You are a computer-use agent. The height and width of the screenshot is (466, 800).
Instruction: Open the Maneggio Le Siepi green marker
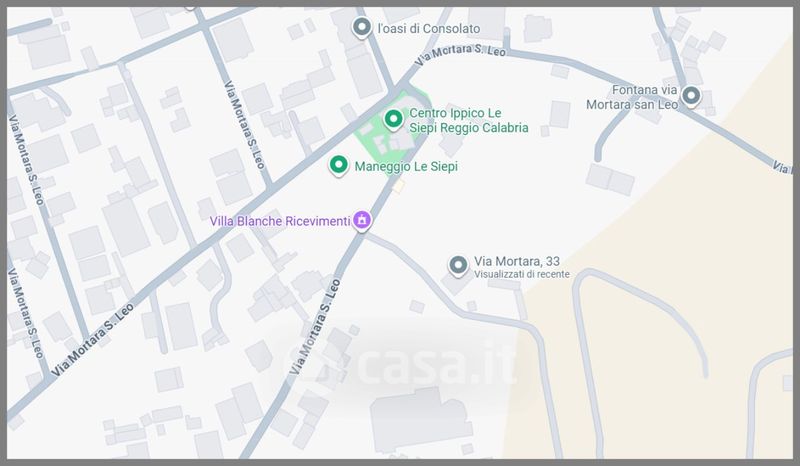338,165
